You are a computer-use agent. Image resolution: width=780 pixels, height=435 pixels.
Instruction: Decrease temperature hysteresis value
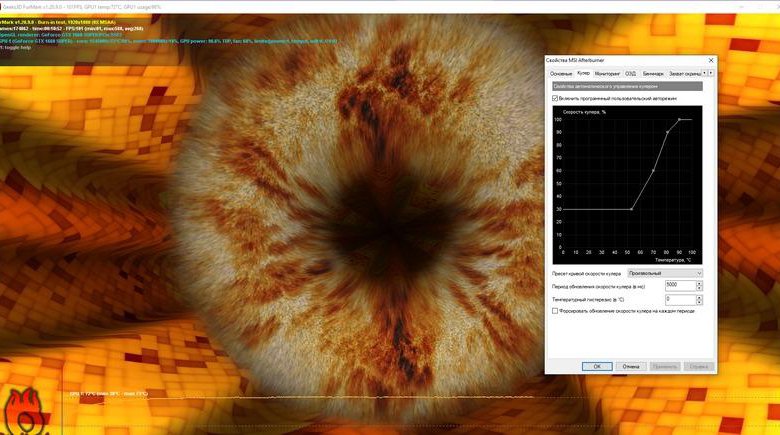[699, 302]
